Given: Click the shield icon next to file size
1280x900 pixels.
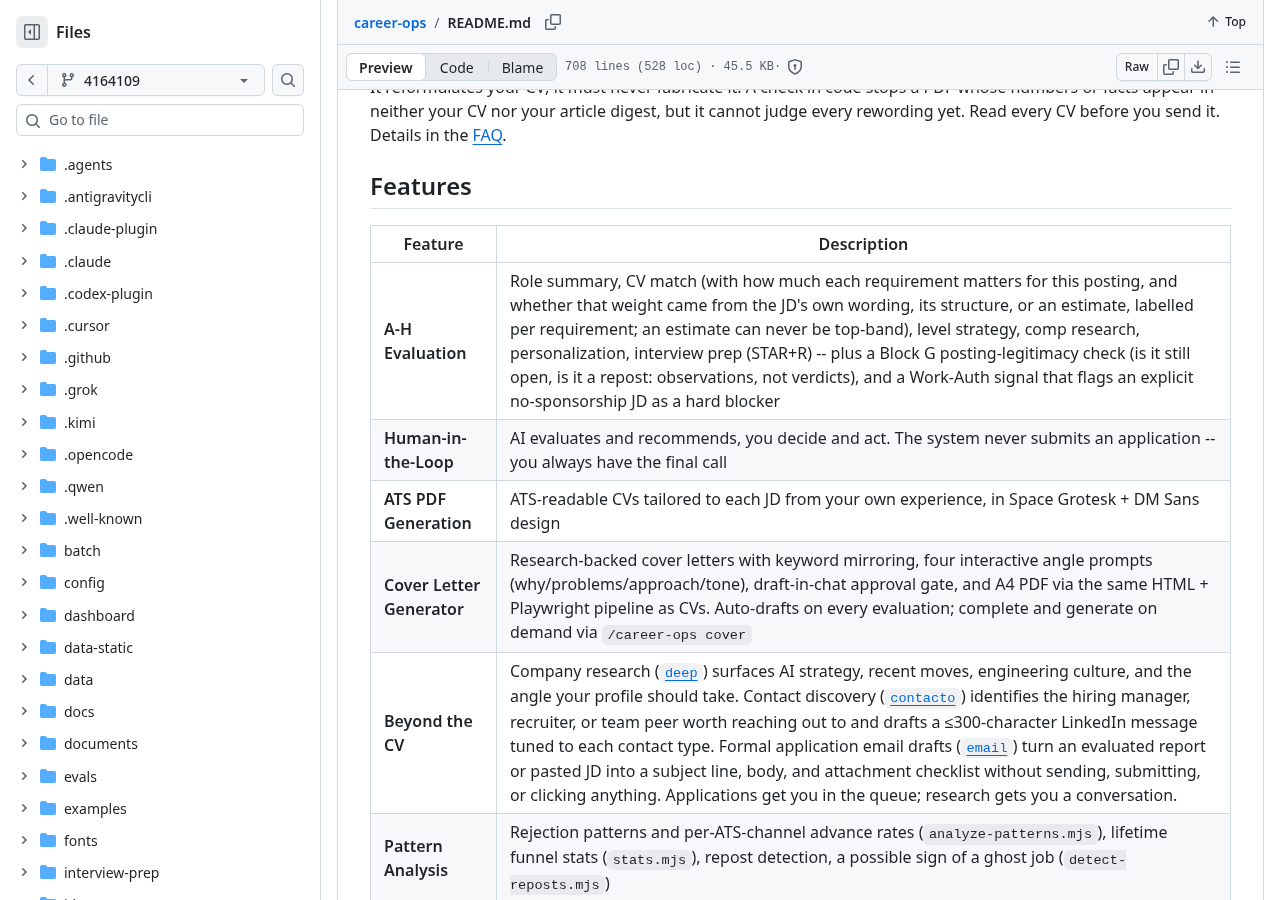Looking at the screenshot, I should tap(795, 67).
